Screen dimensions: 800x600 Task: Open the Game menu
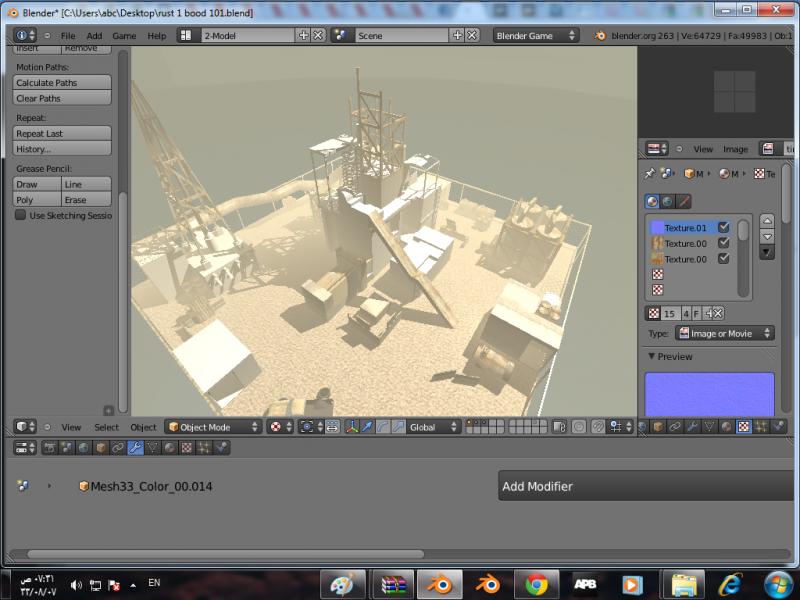pos(124,35)
